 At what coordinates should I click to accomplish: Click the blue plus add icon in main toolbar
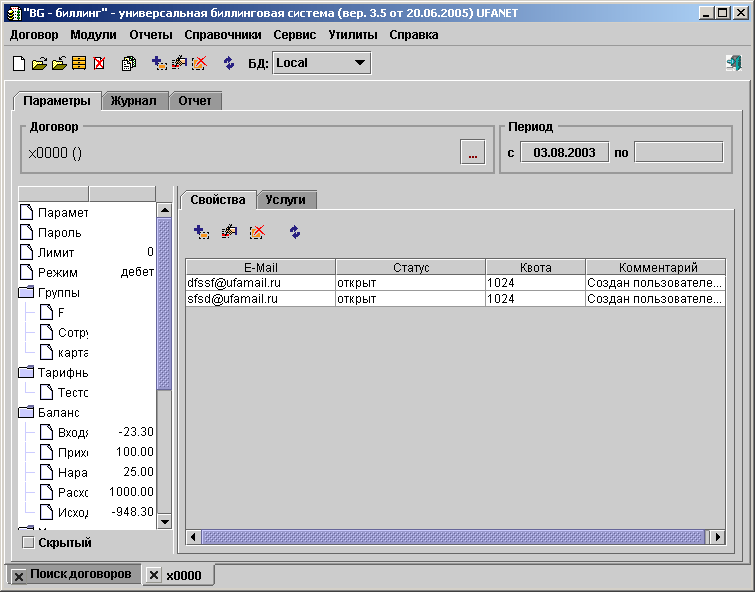[x=159, y=63]
